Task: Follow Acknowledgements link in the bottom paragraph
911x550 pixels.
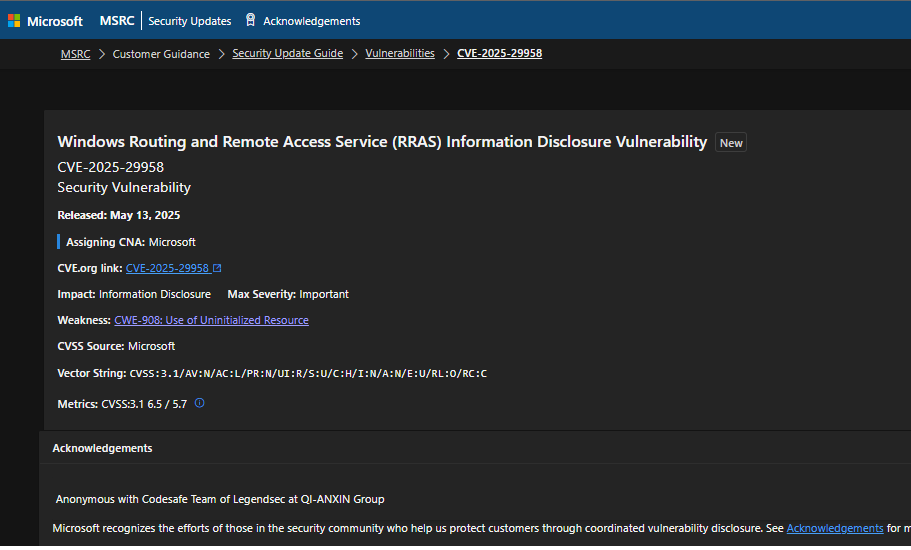Action: [x=834, y=528]
